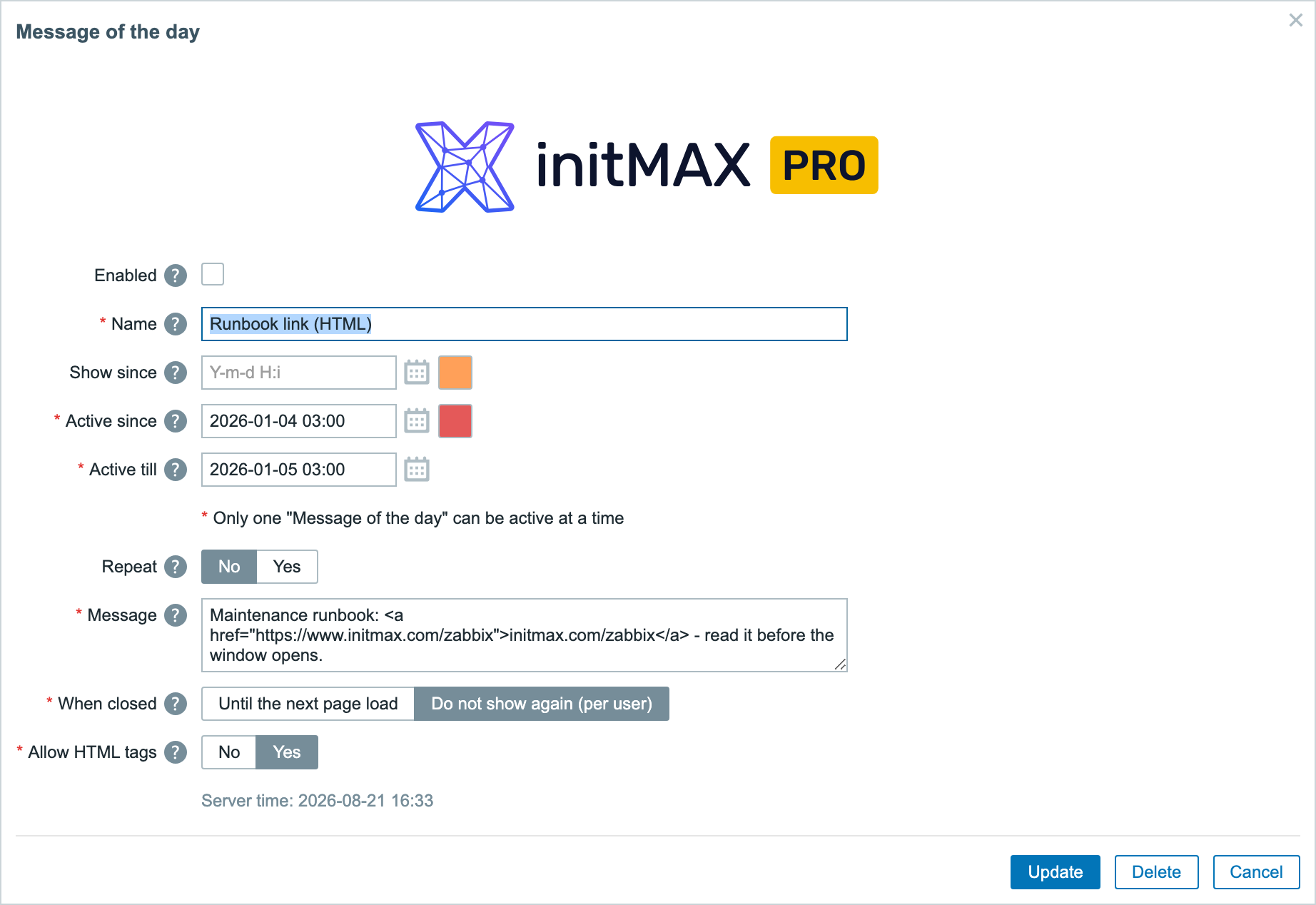The image size is (1316, 905).
Task: Focus the Name input field
Action: point(525,324)
